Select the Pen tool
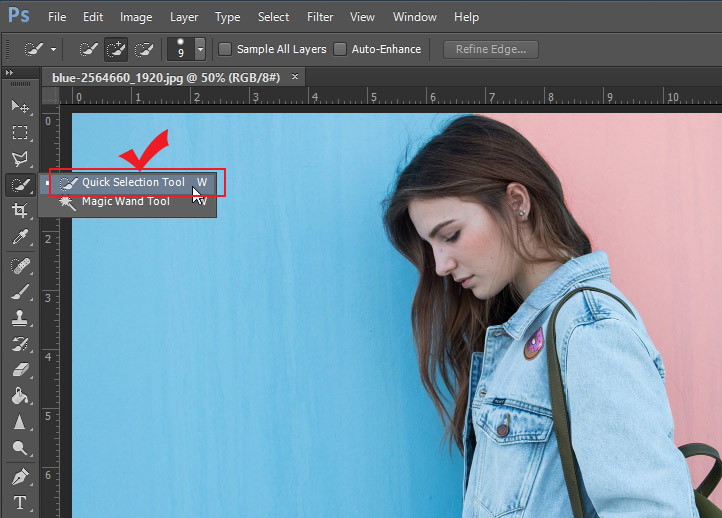The height and width of the screenshot is (518, 722). [x=20, y=477]
